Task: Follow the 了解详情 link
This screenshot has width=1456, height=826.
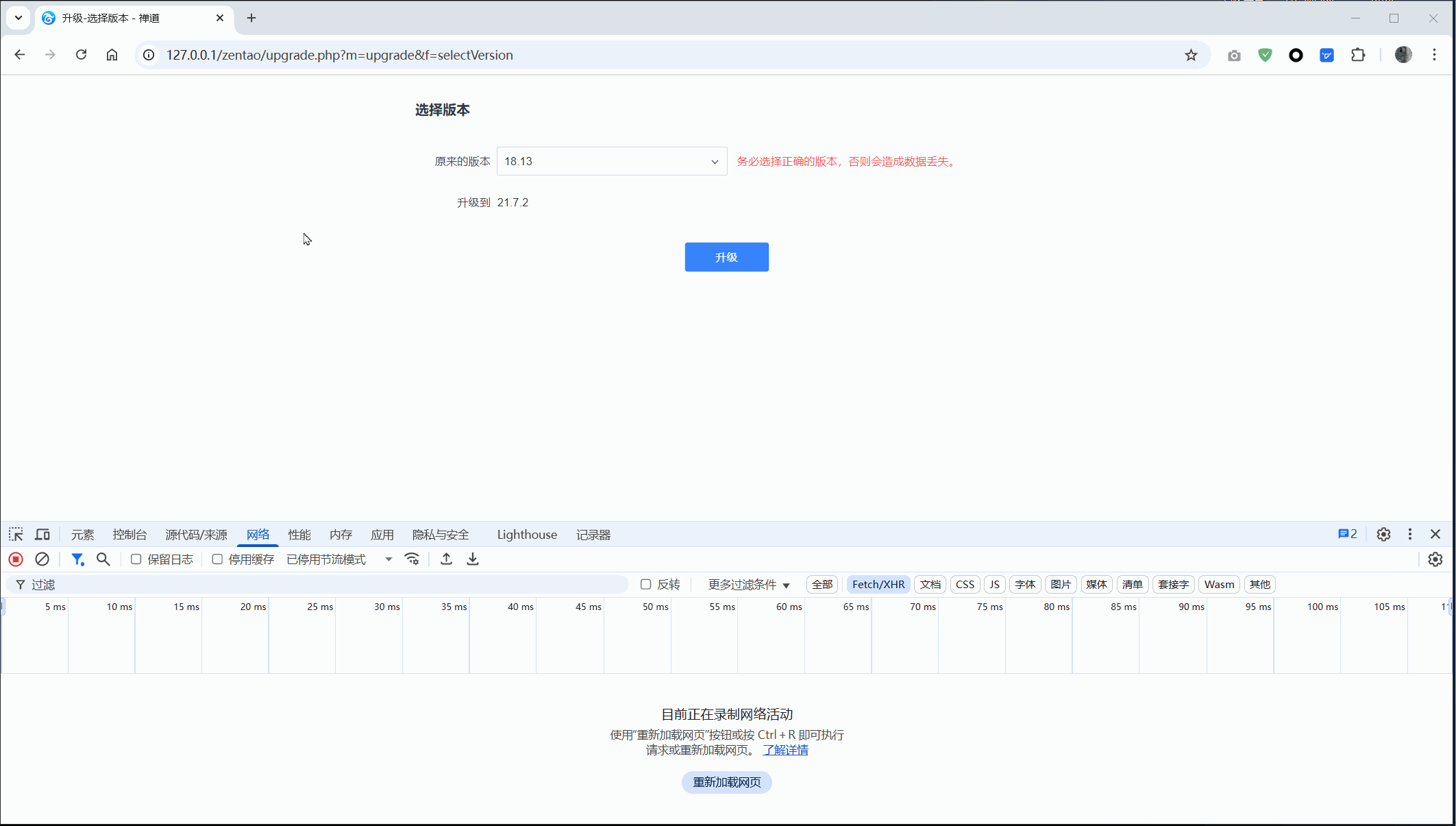Action: (x=785, y=750)
